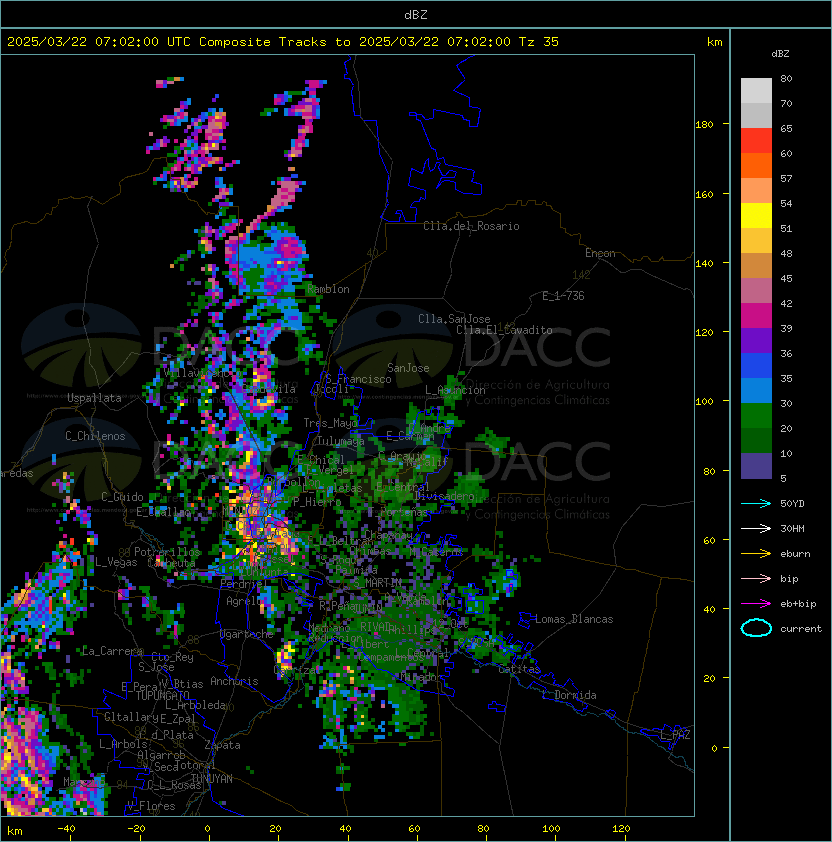Image resolution: width=832 pixels, height=842 pixels.
Task: Click the 'Anchoris' map label
Action: (234, 681)
